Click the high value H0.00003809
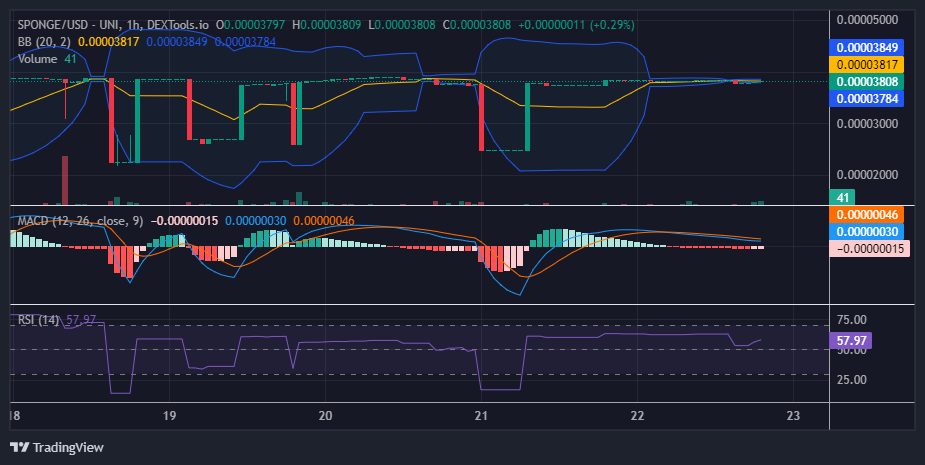 [x=326, y=25]
